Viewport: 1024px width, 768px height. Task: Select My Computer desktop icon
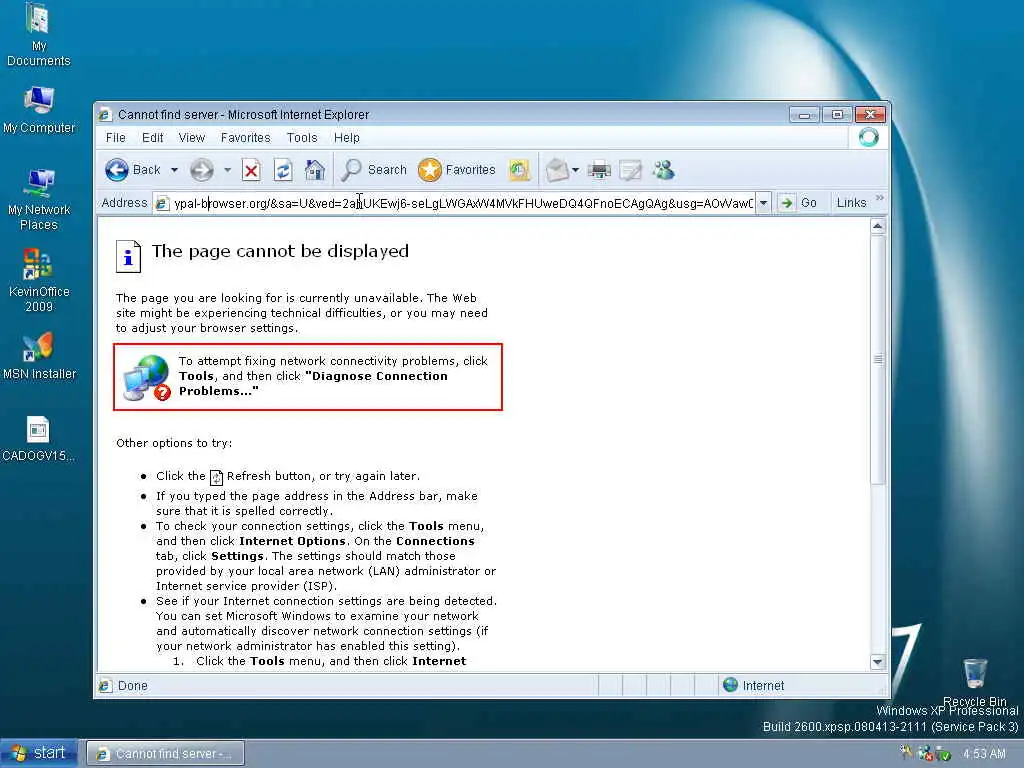pyautogui.click(x=39, y=110)
